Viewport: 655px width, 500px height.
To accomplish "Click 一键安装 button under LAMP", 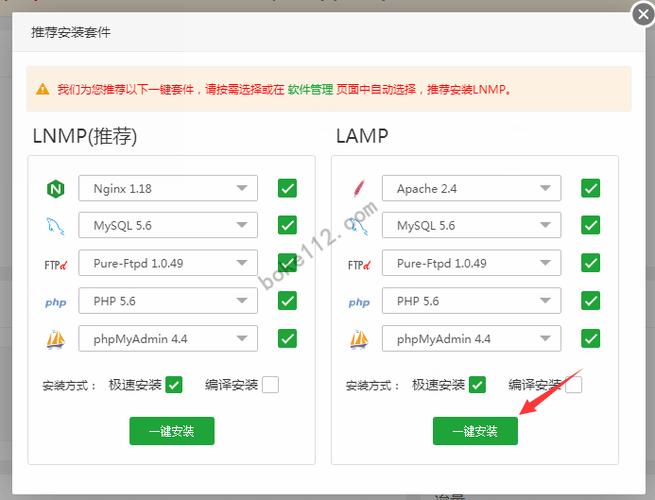I will (x=475, y=431).
